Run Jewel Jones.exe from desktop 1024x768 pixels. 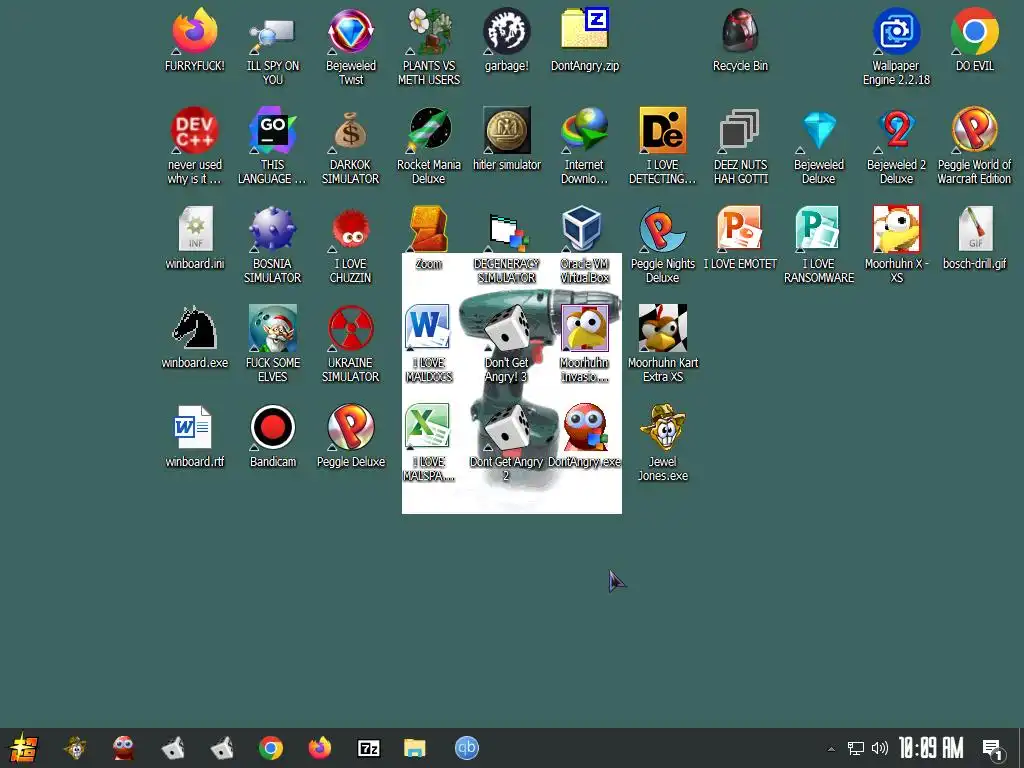(x=662, y=443)
